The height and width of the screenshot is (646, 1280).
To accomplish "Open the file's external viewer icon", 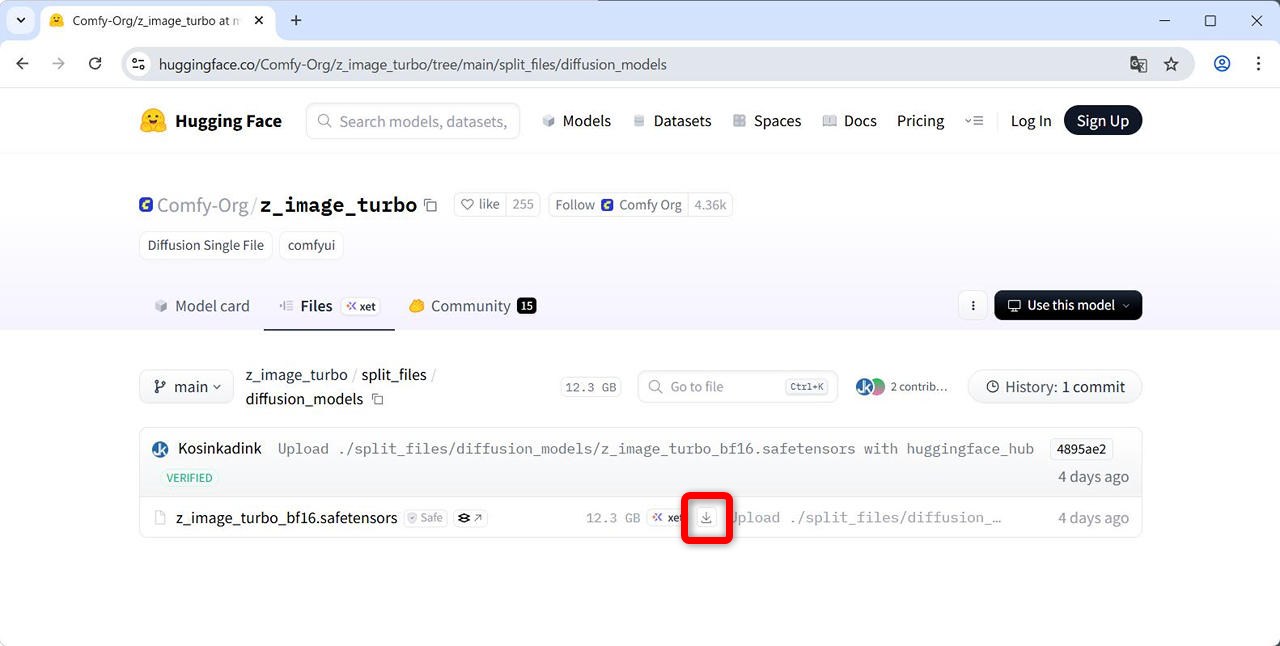I will (x=470, y=518).
